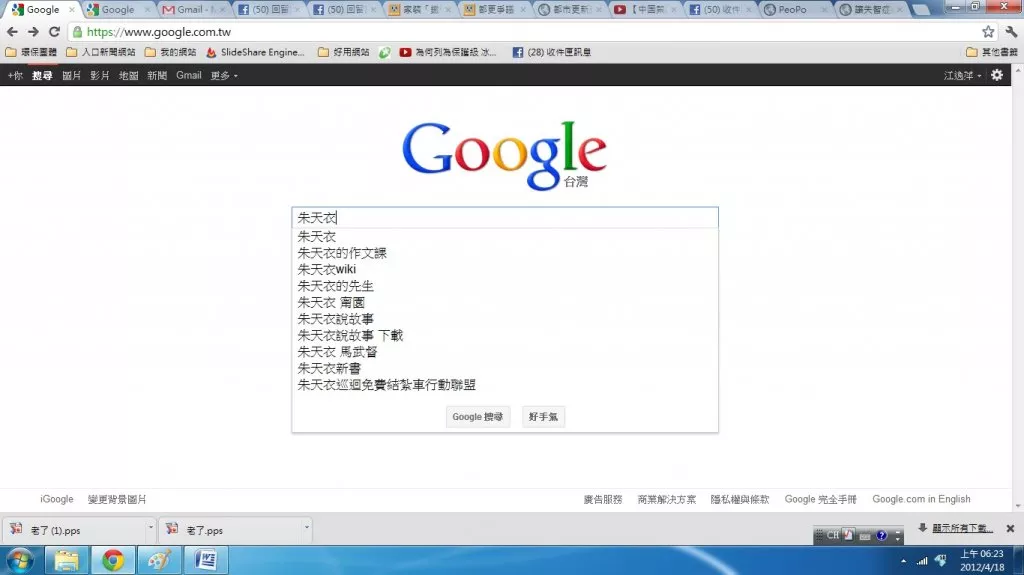Switch to the YouTube 中國 tab
The image size is (1024, 575).
click(x=645, y=9)
